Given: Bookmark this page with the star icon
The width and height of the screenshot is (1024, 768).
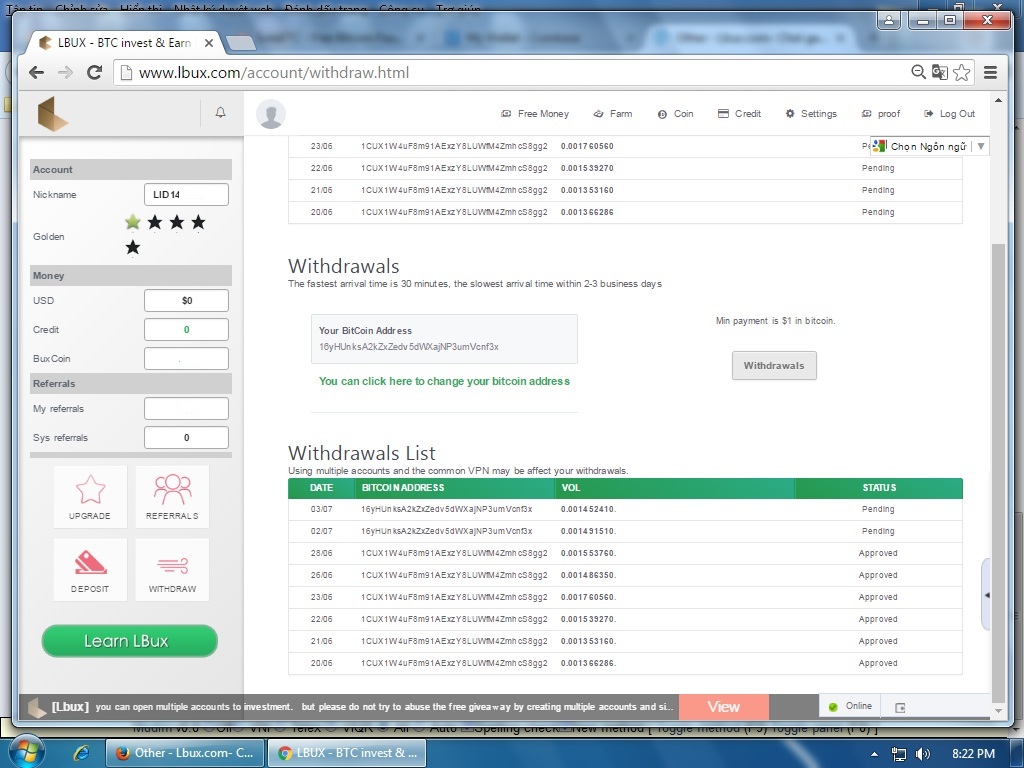Looking at the screenshot, I should click(x=961, y=72).
